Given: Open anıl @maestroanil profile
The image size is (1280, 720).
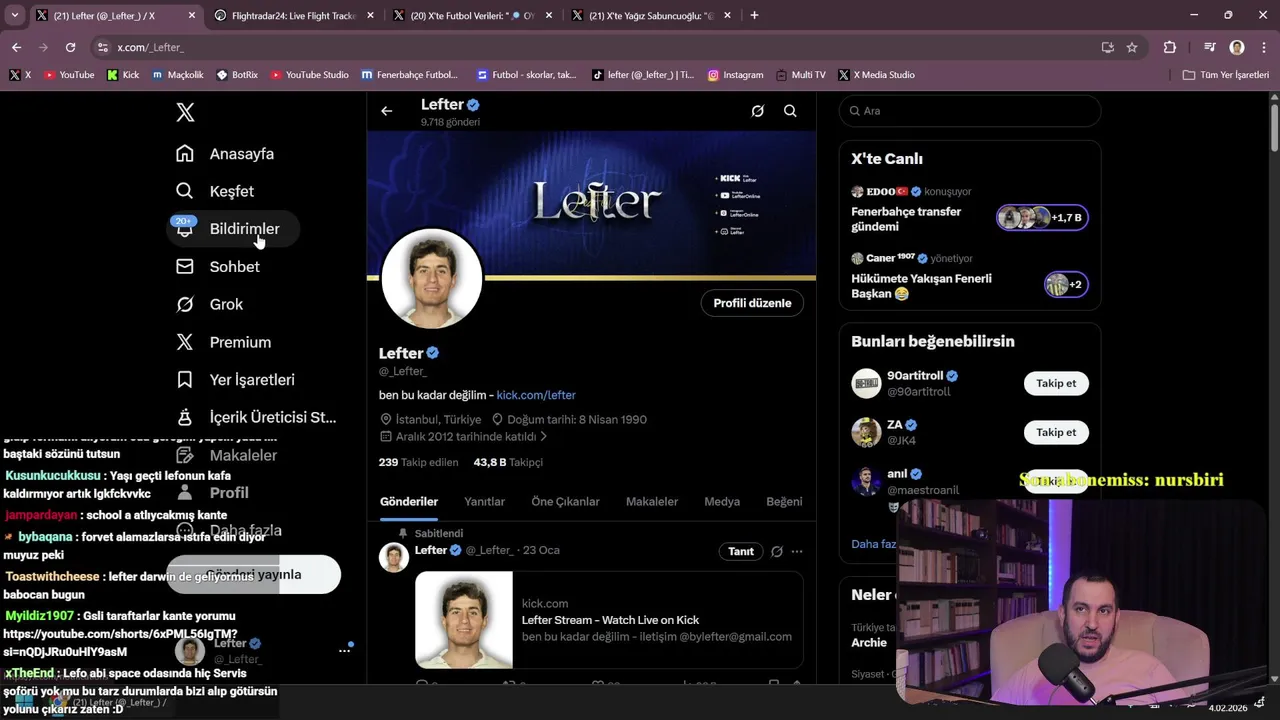Looking at the screenshot, I should tap(922, 482).
